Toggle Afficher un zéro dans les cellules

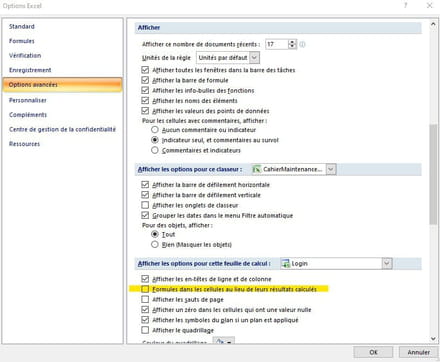click(145, 310)
